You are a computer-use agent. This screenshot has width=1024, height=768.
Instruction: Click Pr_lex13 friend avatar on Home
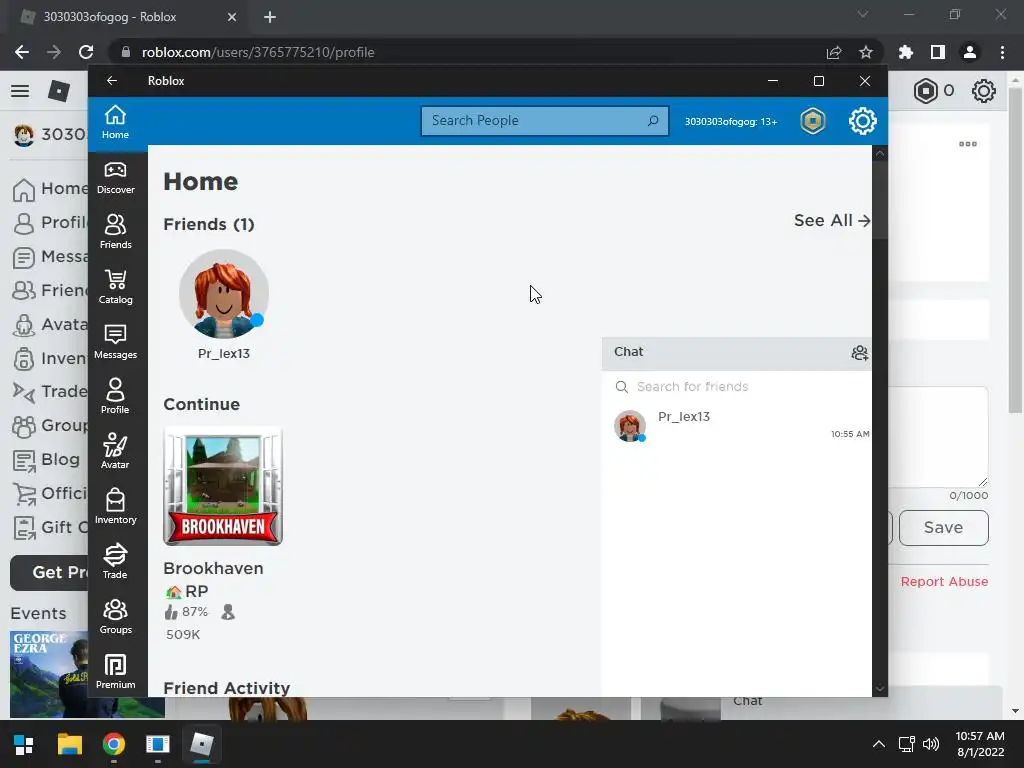pyautogui.click(x=223, y=294)
